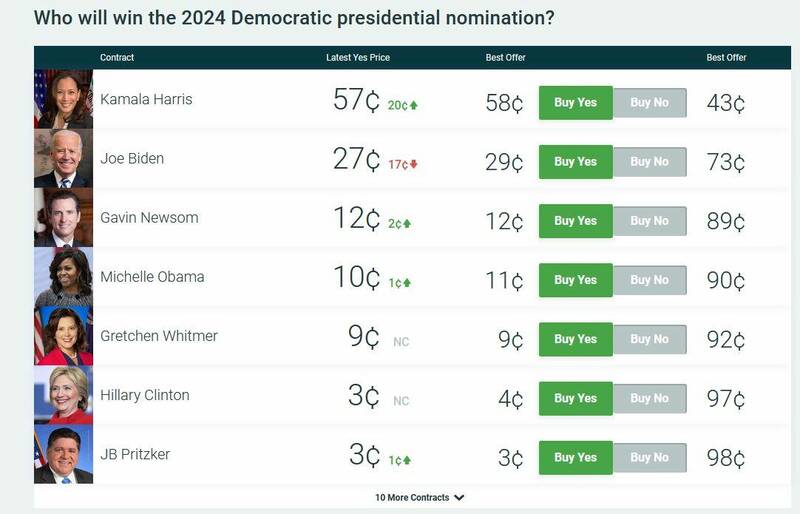
Task: Buy Yes on JB Pritzker contract
Action: tap(575, 457)
